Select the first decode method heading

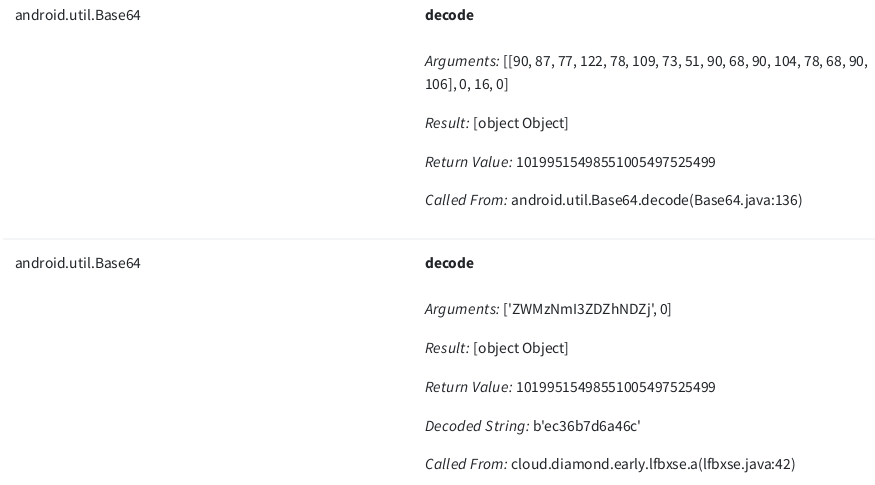pyautogui.click(x=449, y=15)
